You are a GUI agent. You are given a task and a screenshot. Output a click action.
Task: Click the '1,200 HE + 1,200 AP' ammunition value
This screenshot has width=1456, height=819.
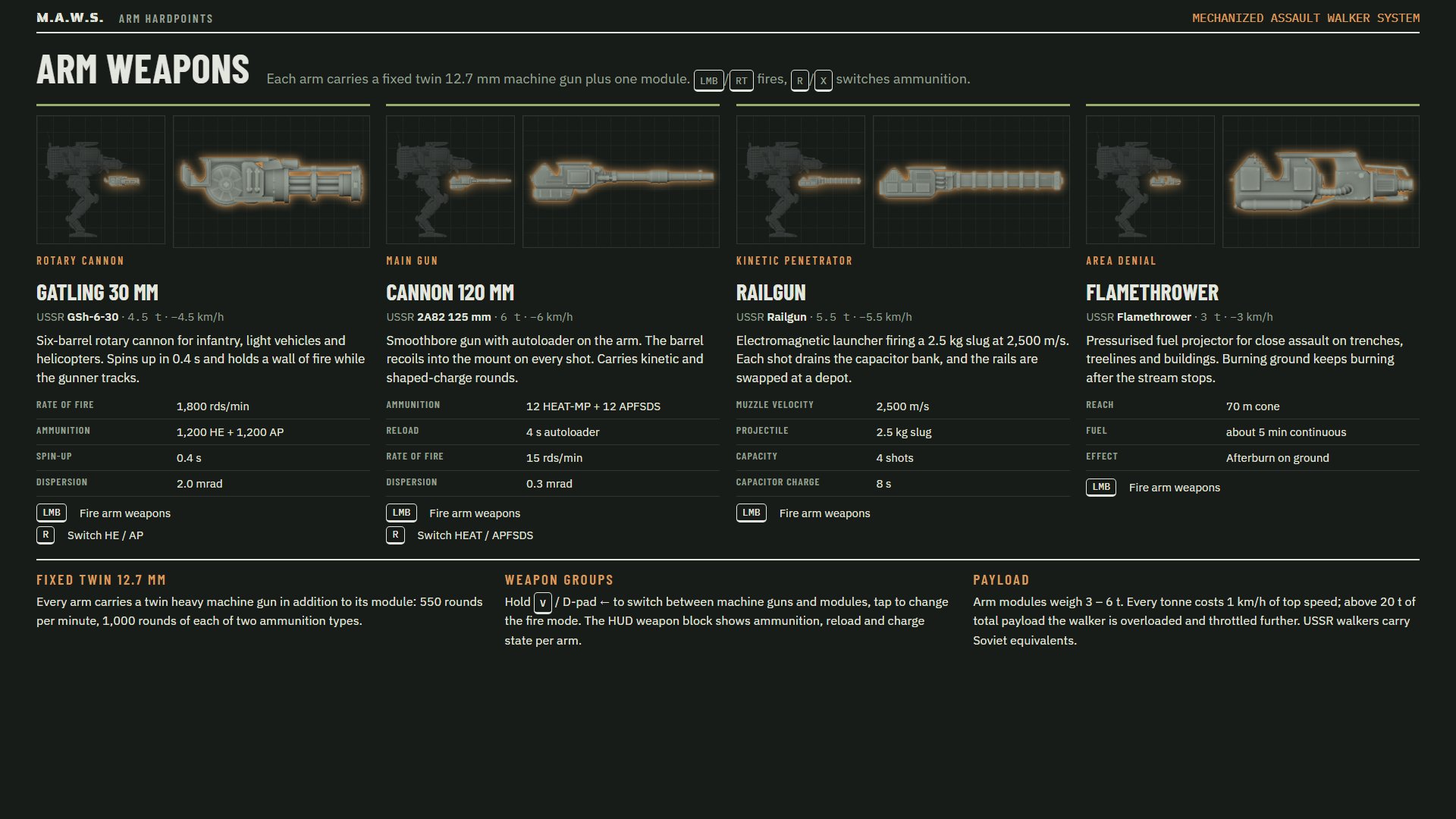tap(231, 432)
